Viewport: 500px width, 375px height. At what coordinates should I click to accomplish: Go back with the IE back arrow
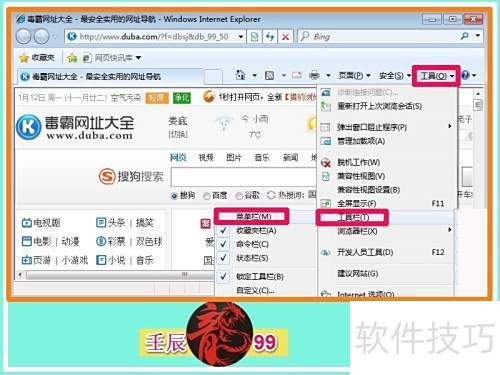[x=24, y=36]
